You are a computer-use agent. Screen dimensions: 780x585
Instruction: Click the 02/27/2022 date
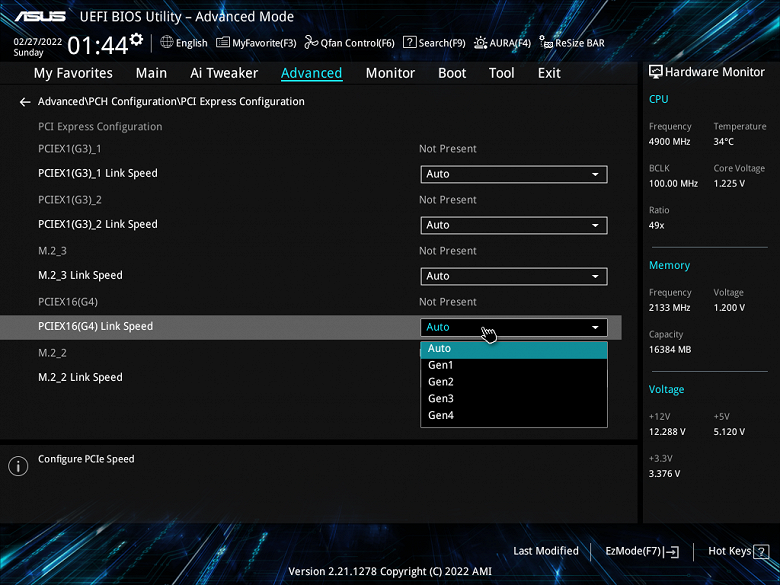tap(38, 42)
